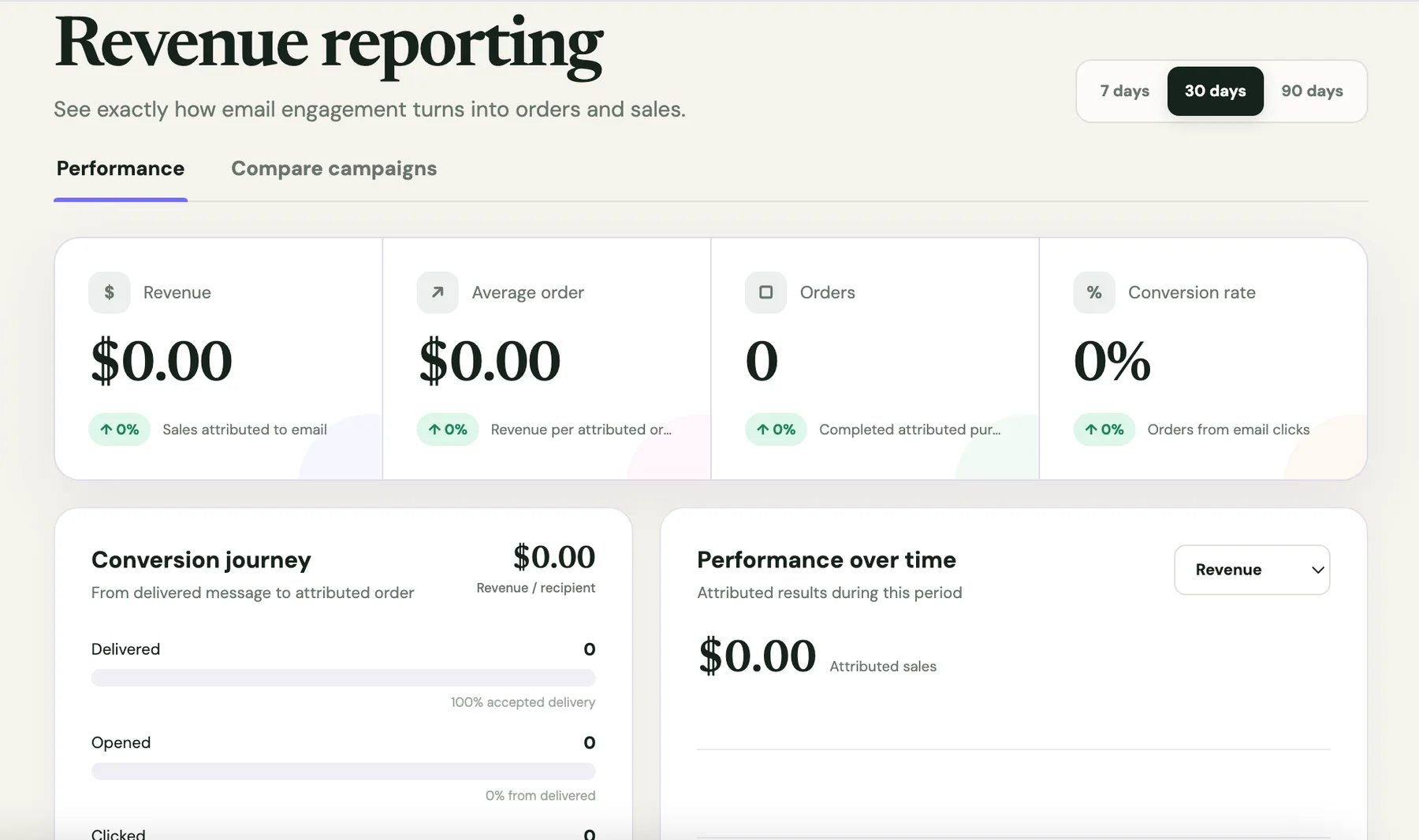Click the Performance over time heading
The width and height of the screenshot is (1419, 840).
coord(826,560)
